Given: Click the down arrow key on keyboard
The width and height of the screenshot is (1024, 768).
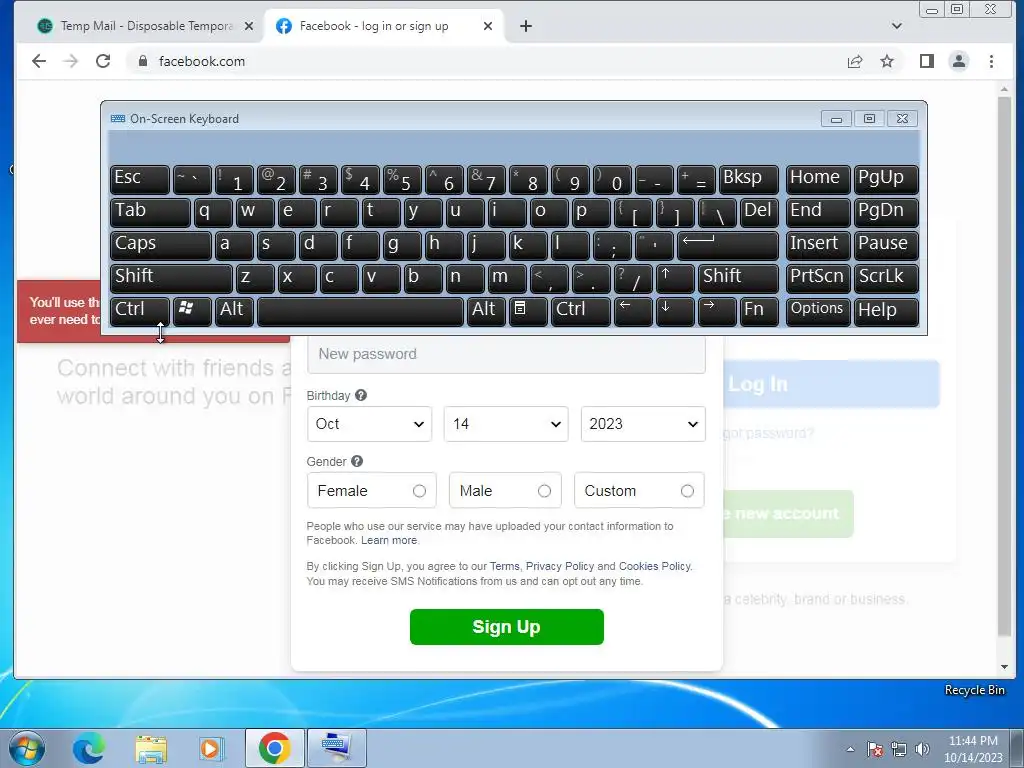Looking at the screenshot, I should click(x=675, y=311).
